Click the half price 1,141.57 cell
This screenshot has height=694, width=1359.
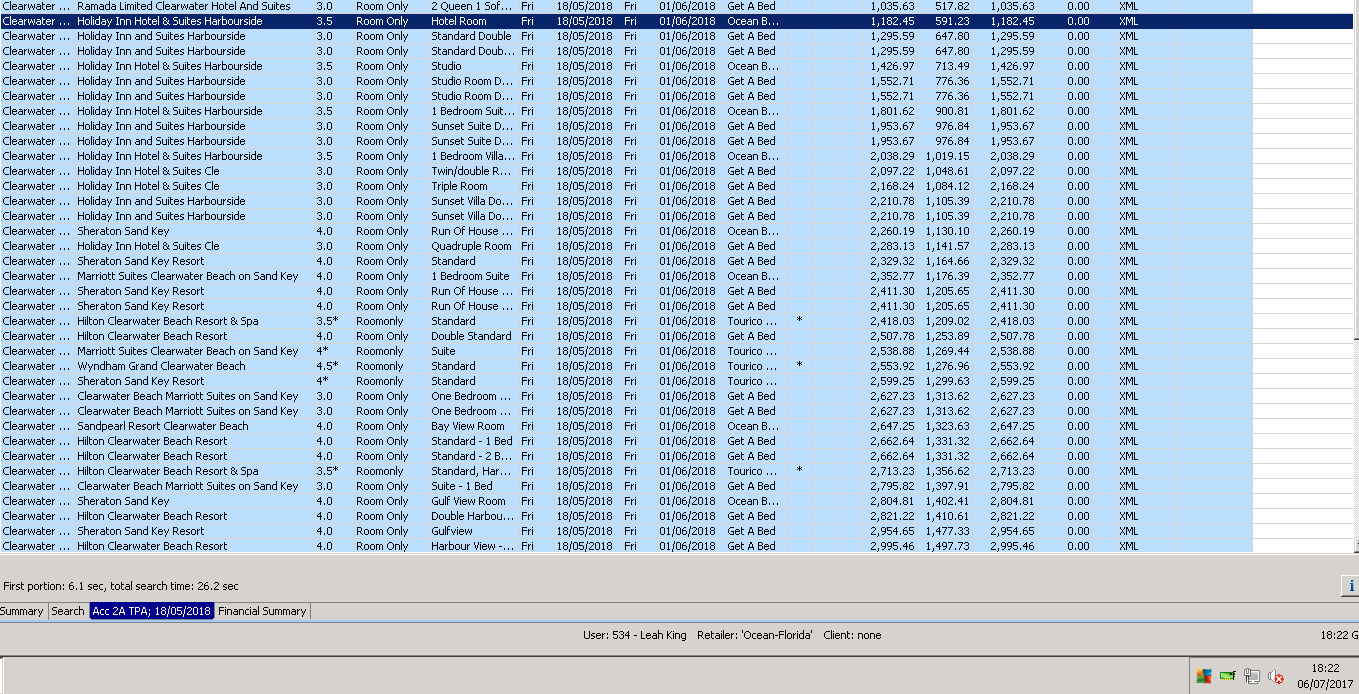pos(946,246)
